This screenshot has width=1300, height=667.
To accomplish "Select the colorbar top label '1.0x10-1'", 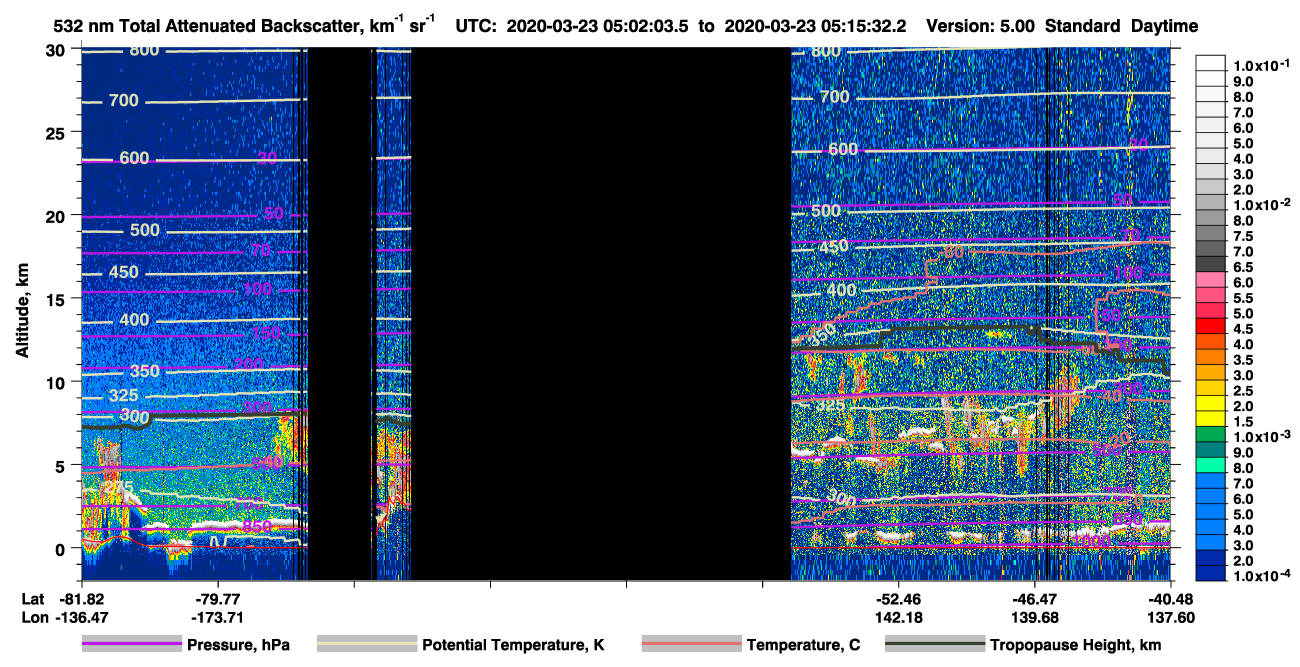I will (x=1262, y=64).
